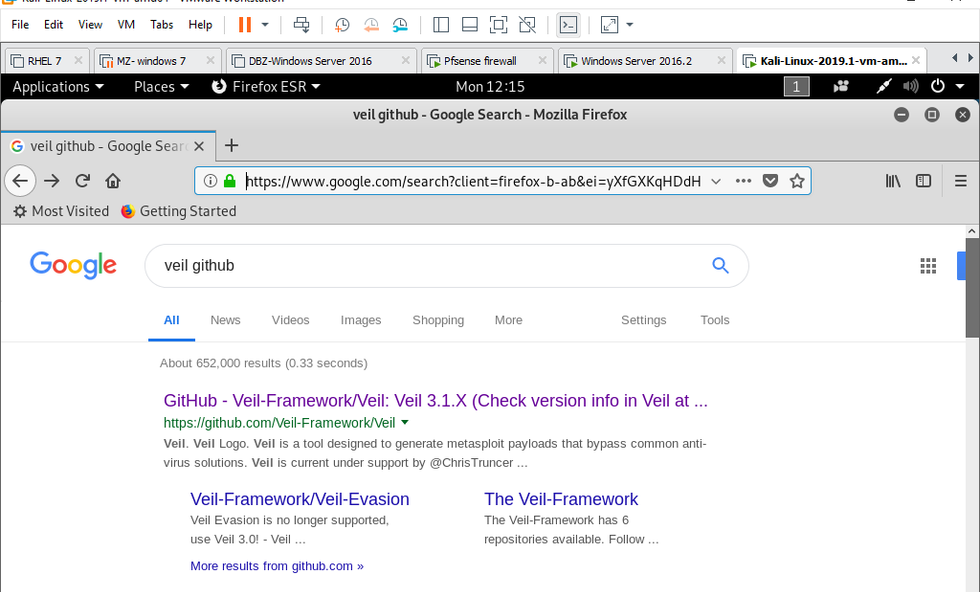The width and height of the screenshot is (980, 592).
Task: Toggle VMware console view button
Action: click(x=568, y=24)
